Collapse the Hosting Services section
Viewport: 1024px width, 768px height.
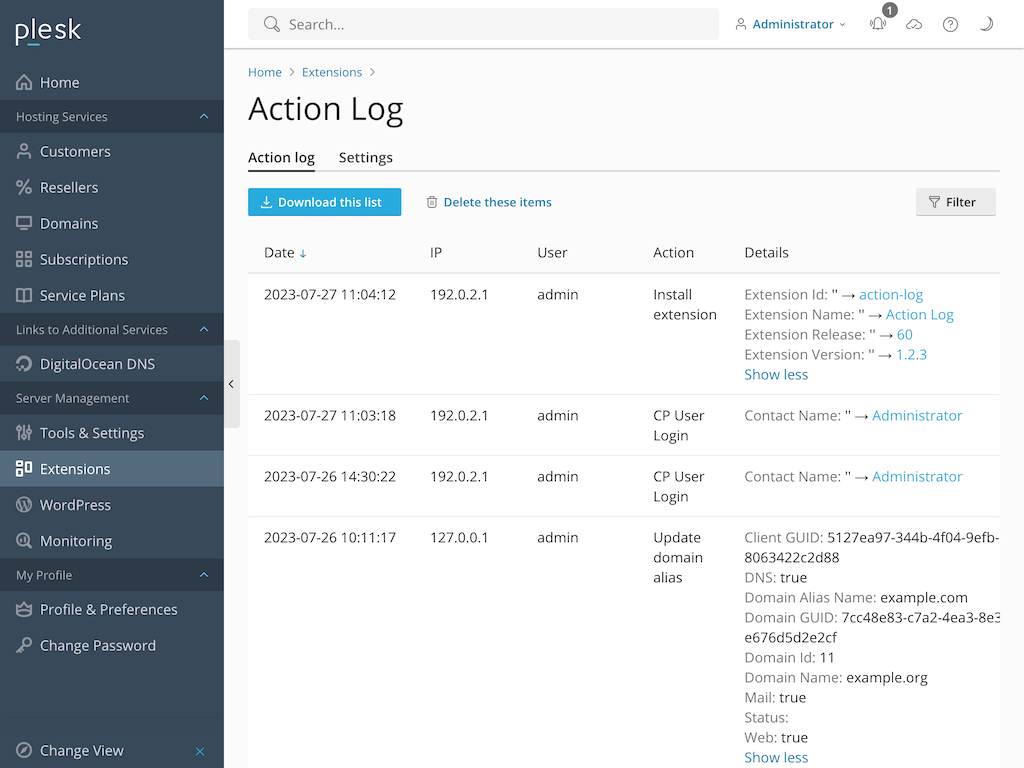(x=204, y=117)
